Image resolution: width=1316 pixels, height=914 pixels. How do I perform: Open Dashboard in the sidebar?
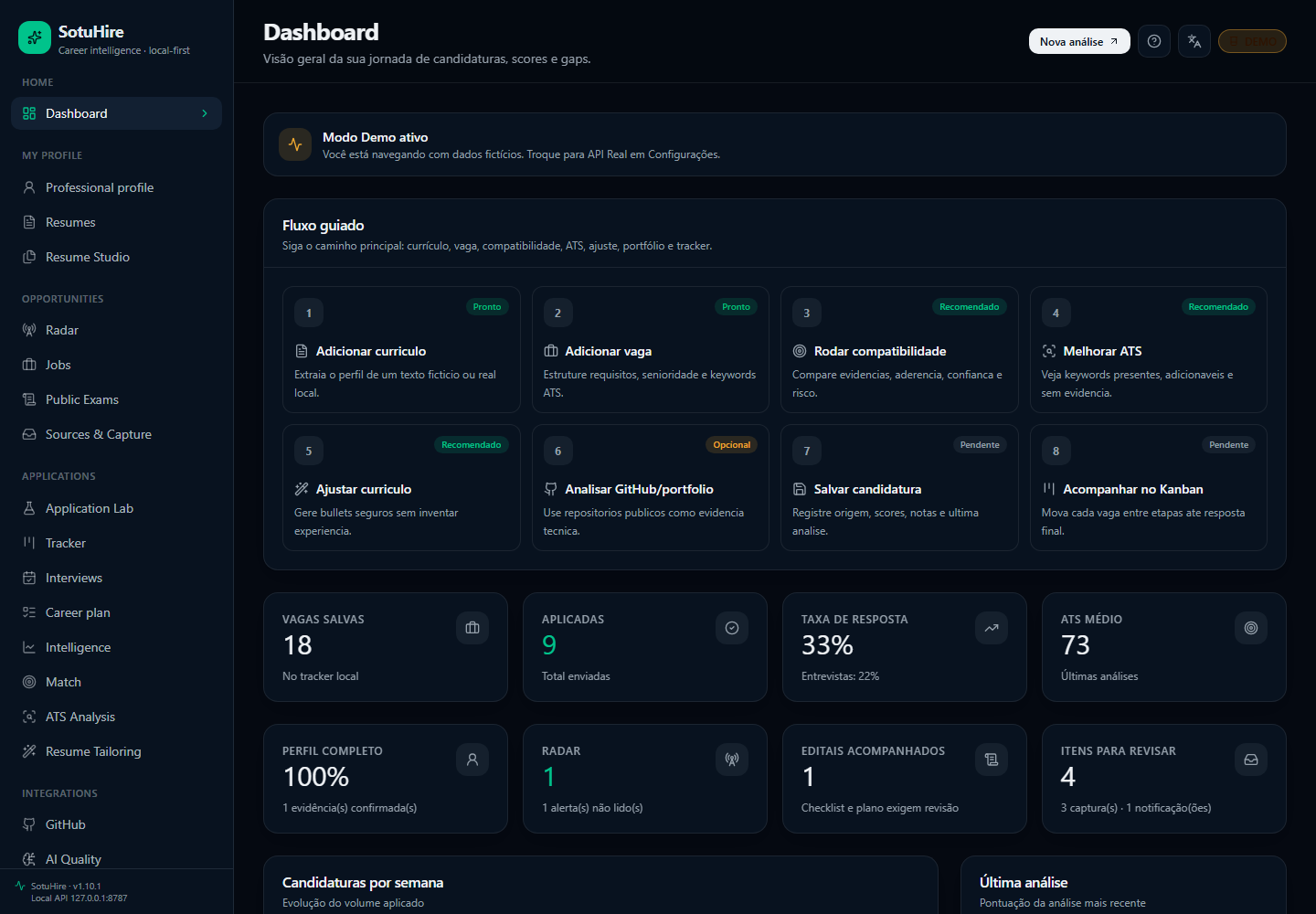116,113
